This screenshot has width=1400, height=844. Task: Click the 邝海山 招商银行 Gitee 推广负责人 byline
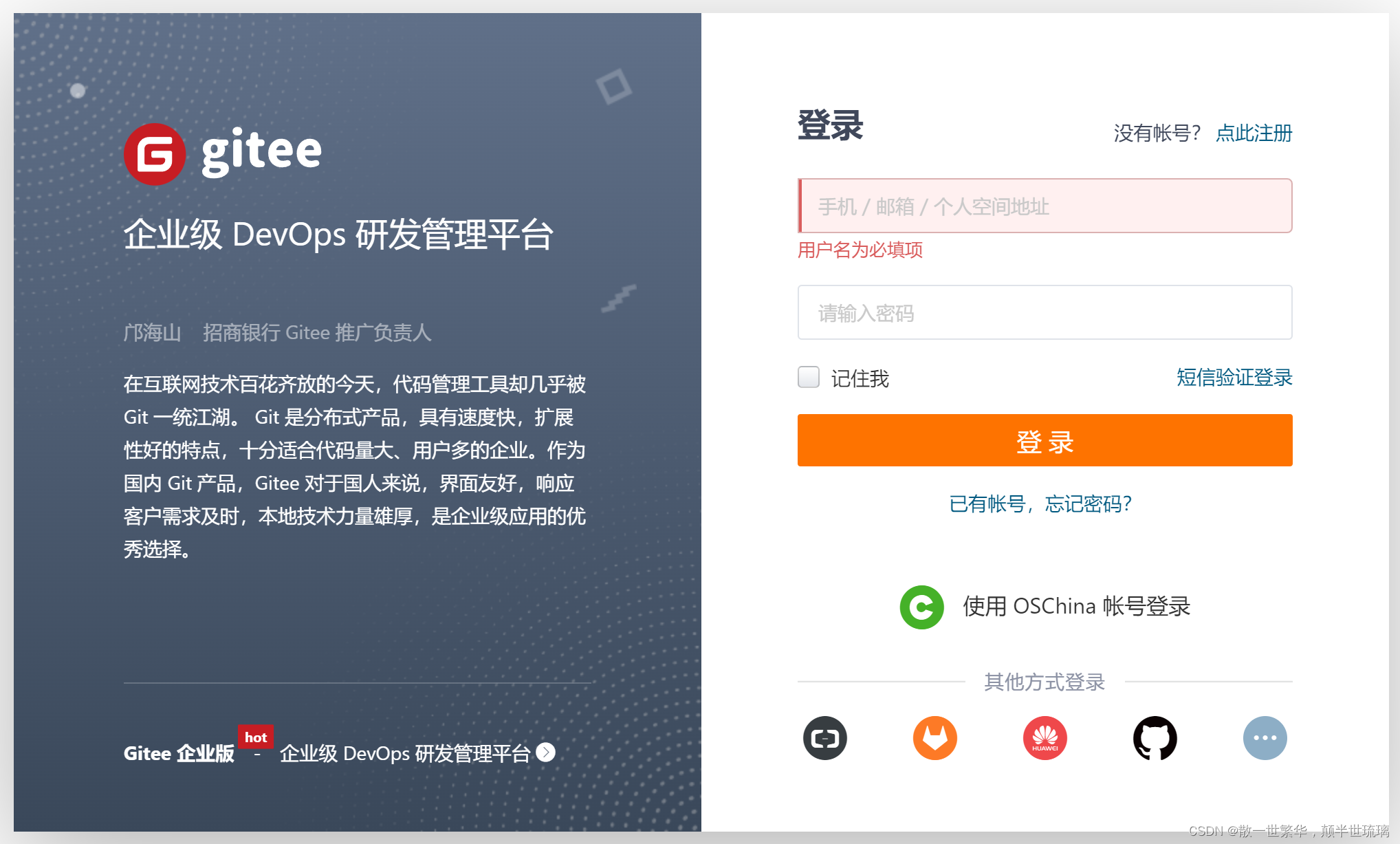pos(277,333)
